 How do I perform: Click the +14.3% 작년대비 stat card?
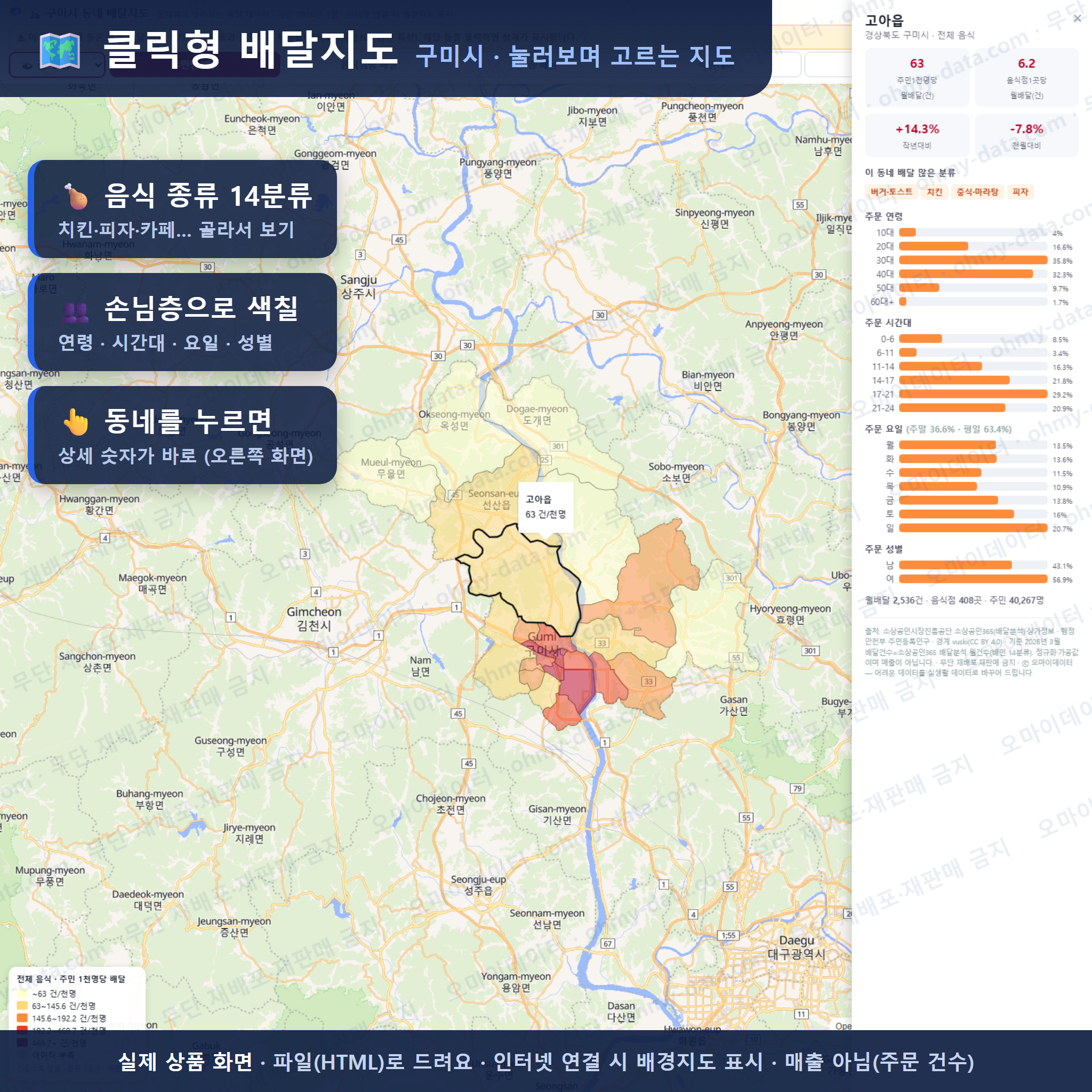[x=917, y=135]
